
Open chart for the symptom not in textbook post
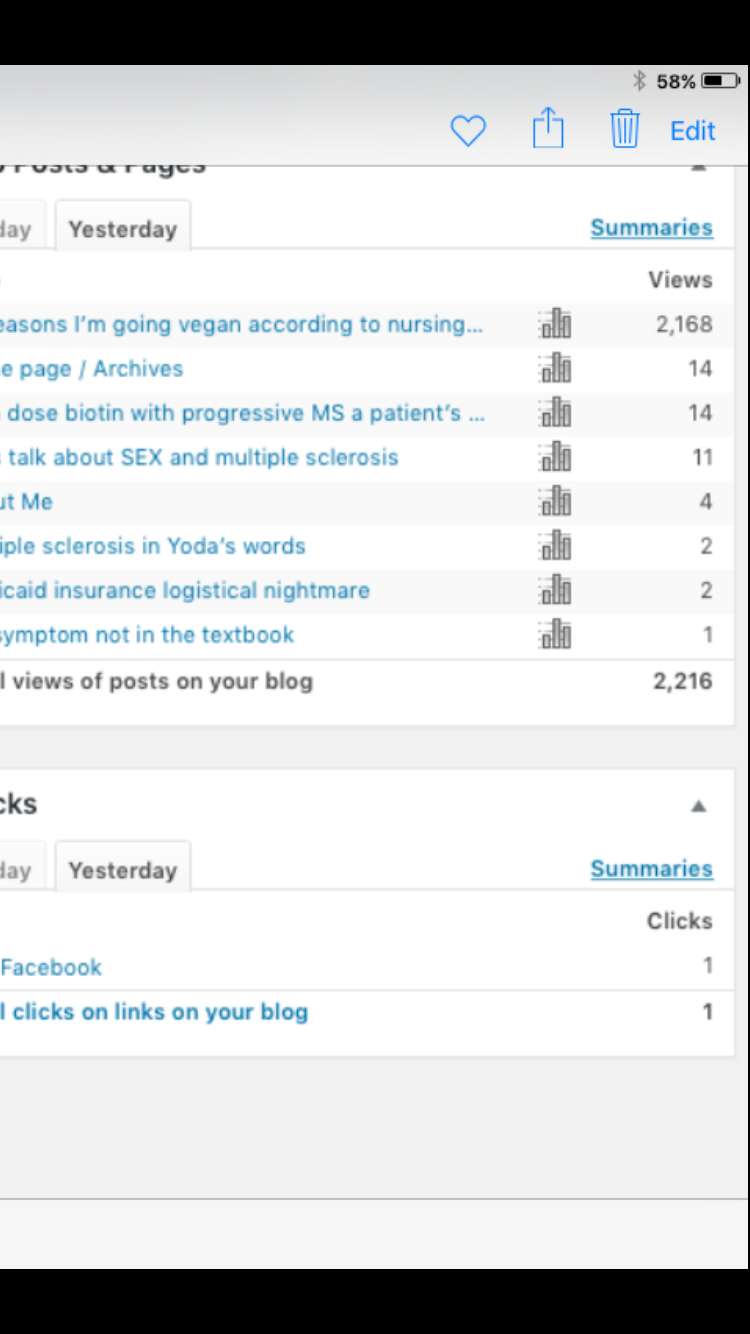point(555,634)
